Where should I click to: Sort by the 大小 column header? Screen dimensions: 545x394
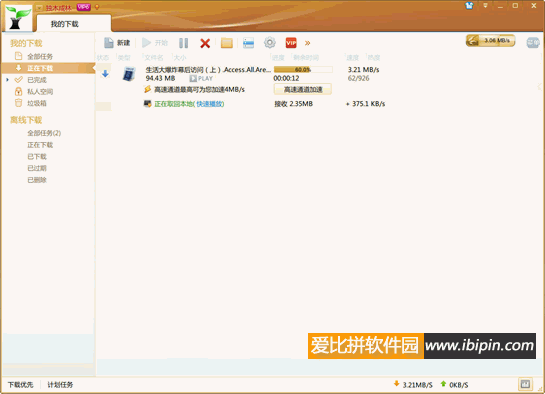tap(180, 58)
